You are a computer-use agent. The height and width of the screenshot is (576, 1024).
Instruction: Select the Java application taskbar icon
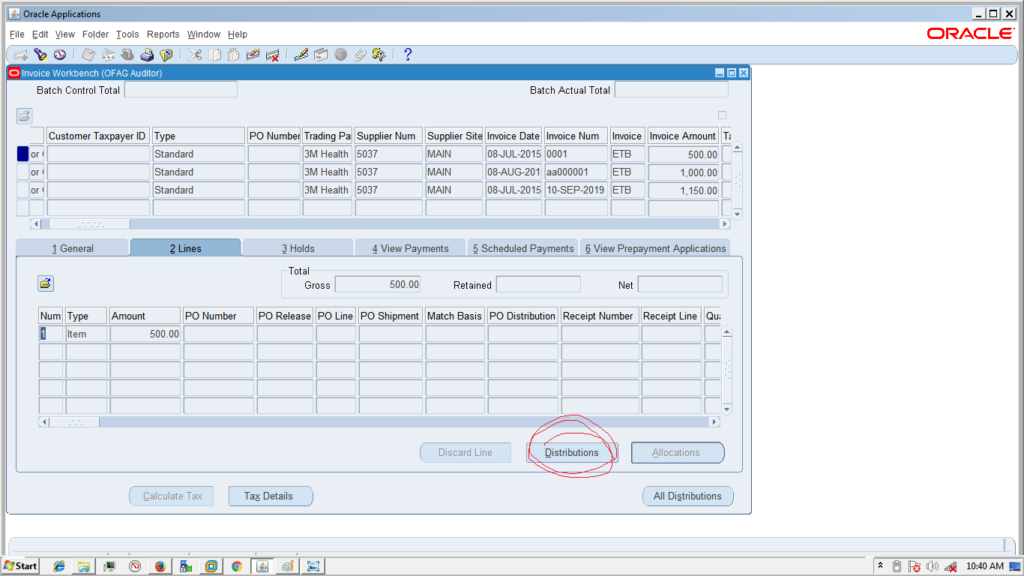pos(262,566)
